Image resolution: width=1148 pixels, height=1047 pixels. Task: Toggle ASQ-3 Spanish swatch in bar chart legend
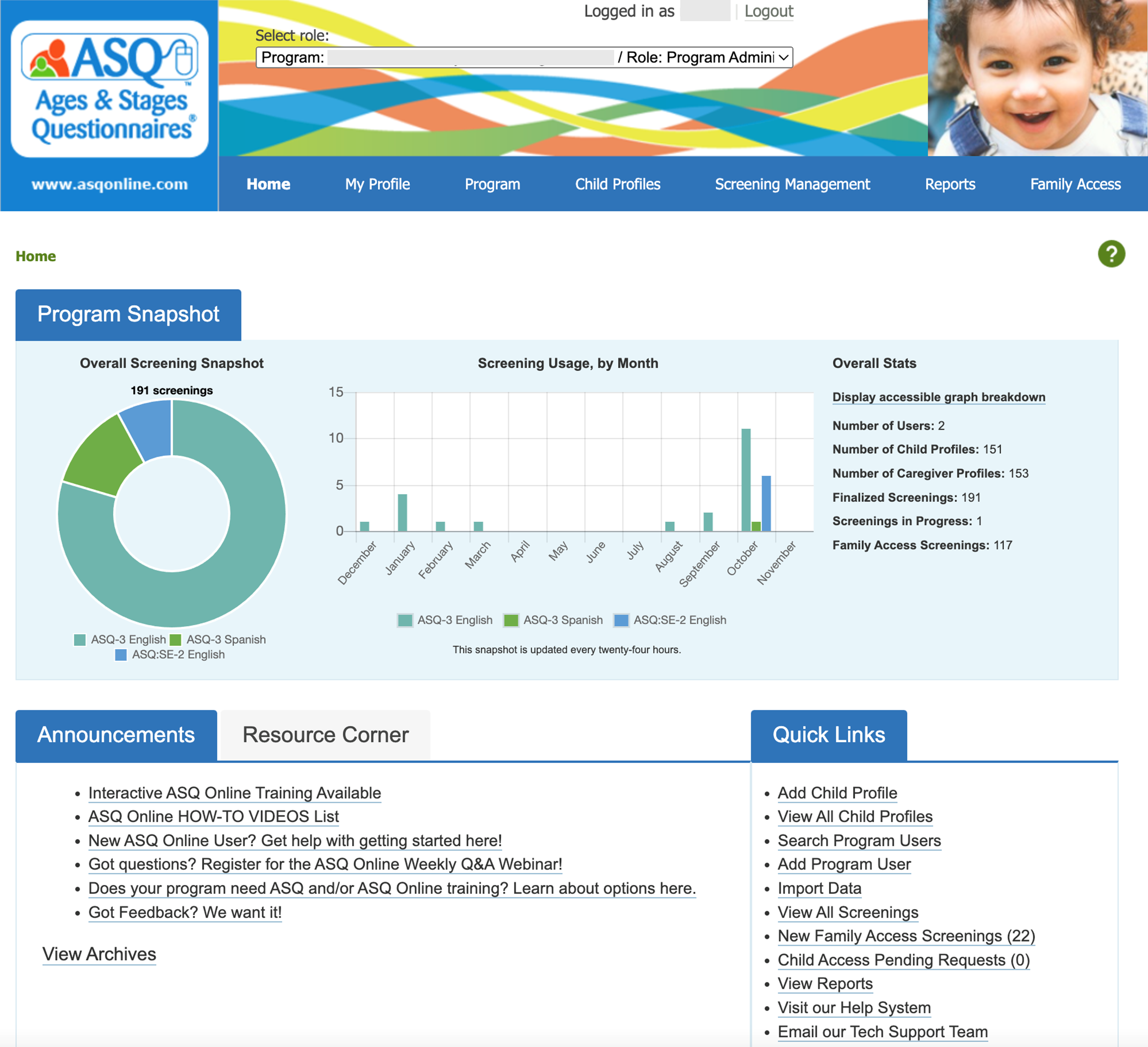[x=512, y=620]
